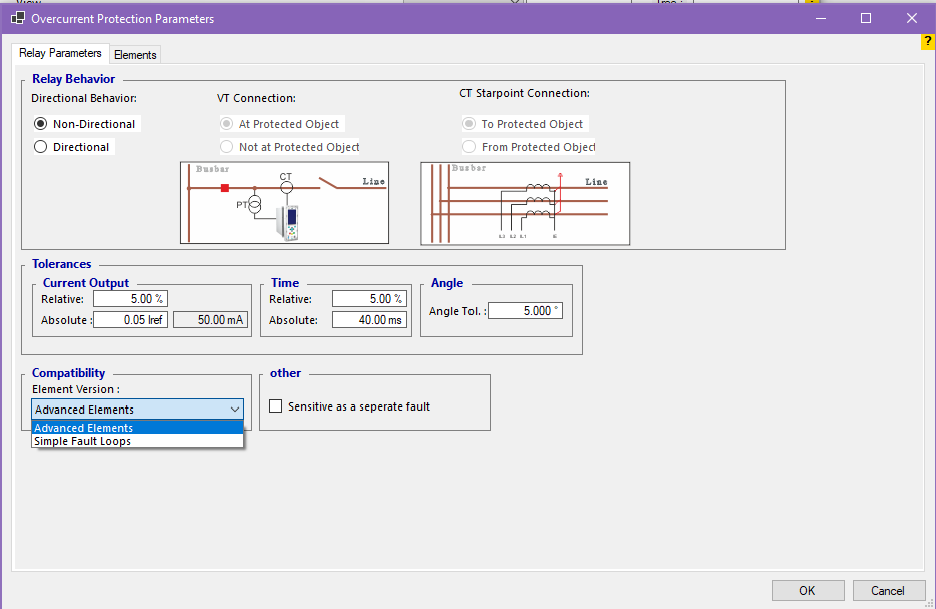
Task: Select the Directional radio button
Action: click(41, 147)
